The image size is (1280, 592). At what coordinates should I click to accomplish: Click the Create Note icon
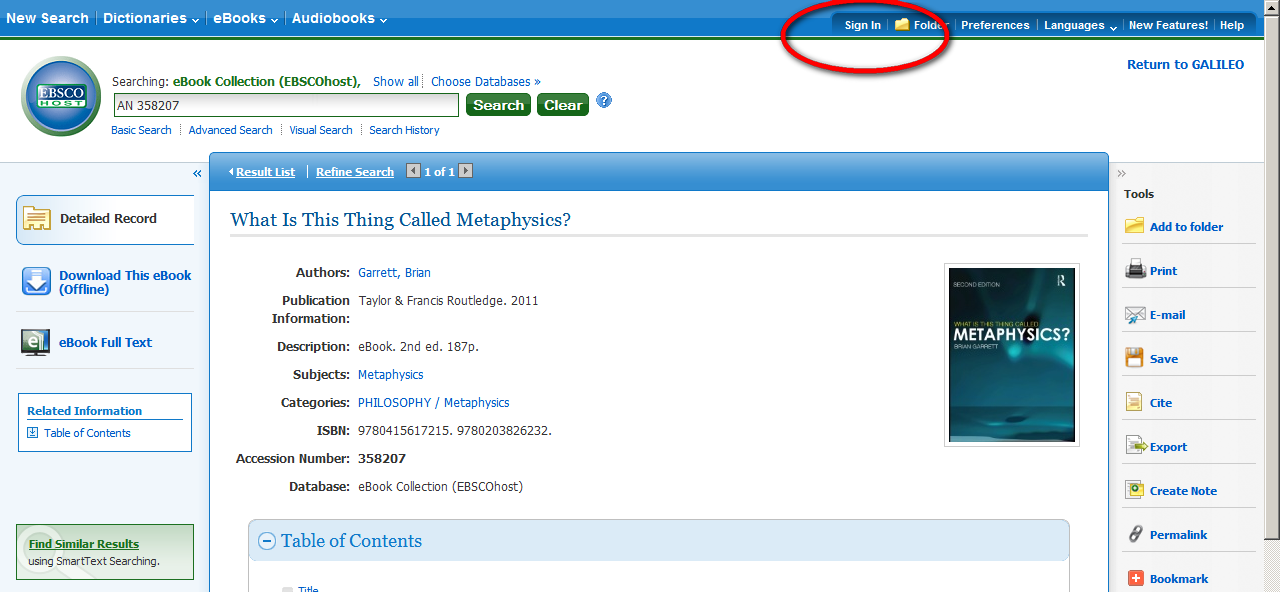click(1135, 490)
